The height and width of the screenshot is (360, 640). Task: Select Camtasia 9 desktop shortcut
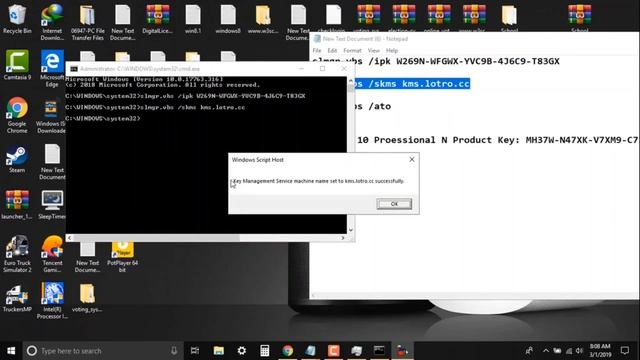17,65
